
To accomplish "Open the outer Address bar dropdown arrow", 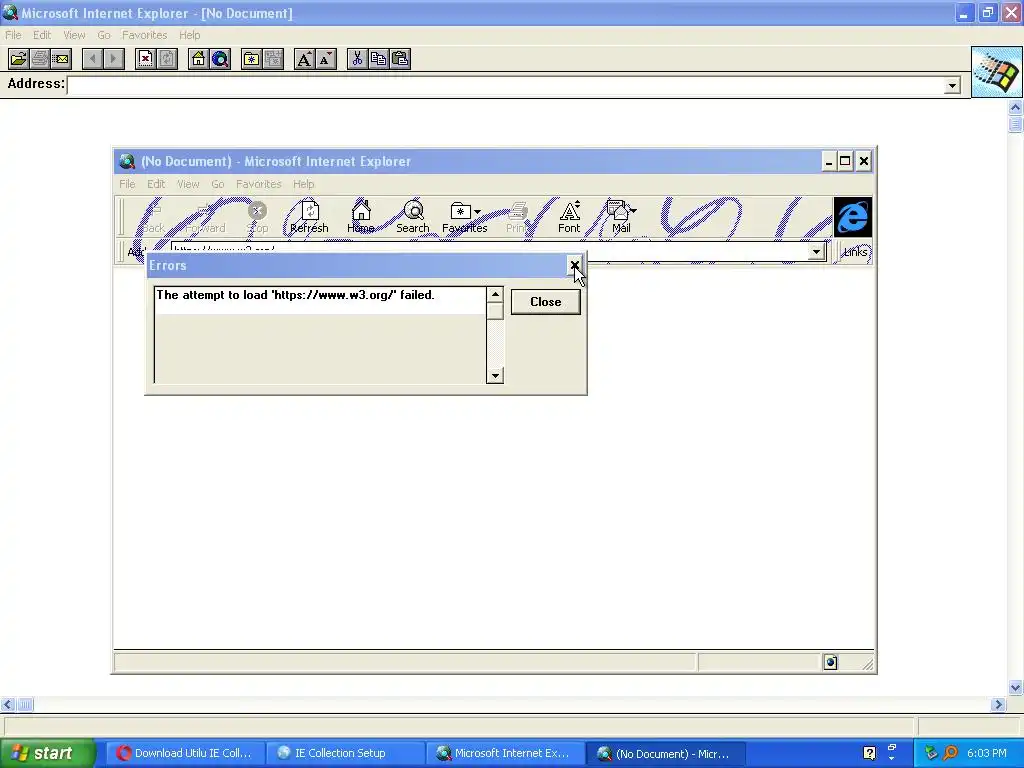I will click(952, 86).
